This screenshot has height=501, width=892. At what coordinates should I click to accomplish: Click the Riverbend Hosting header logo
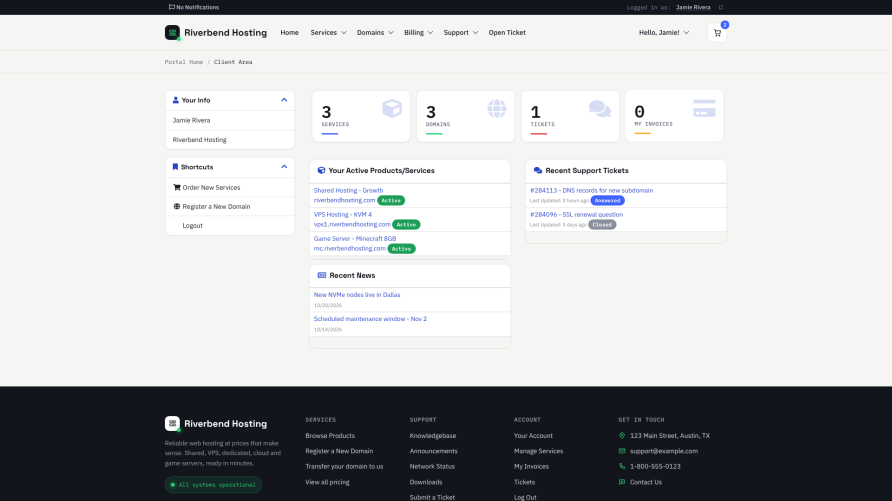pos(216,32)
